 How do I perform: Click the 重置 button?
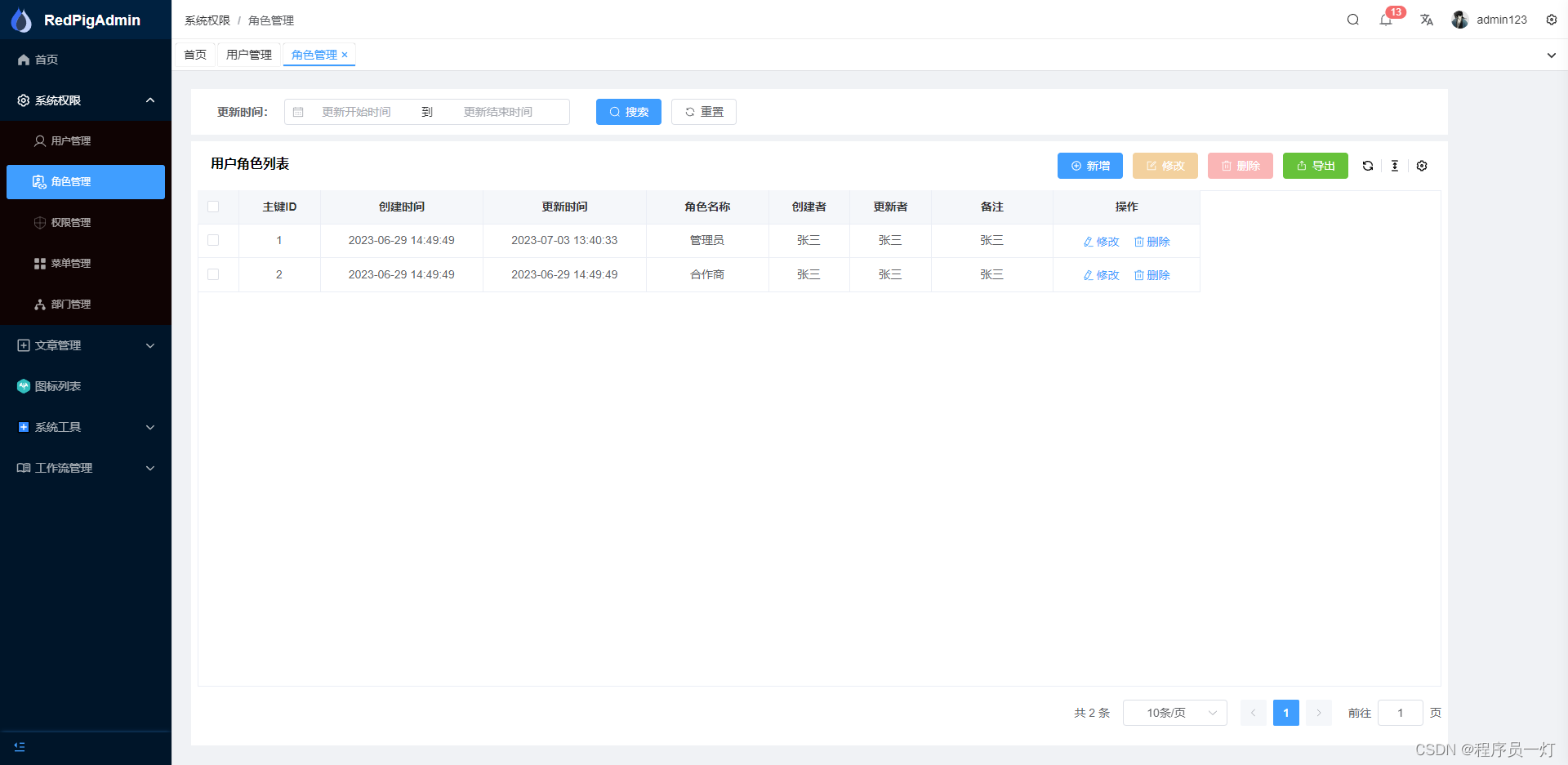tap(704, 112)
